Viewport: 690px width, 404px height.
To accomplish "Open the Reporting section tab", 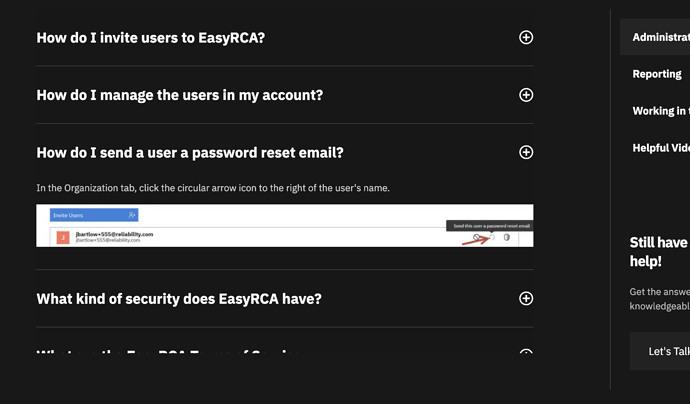I will pyautogui.click(x=657, y=74).
